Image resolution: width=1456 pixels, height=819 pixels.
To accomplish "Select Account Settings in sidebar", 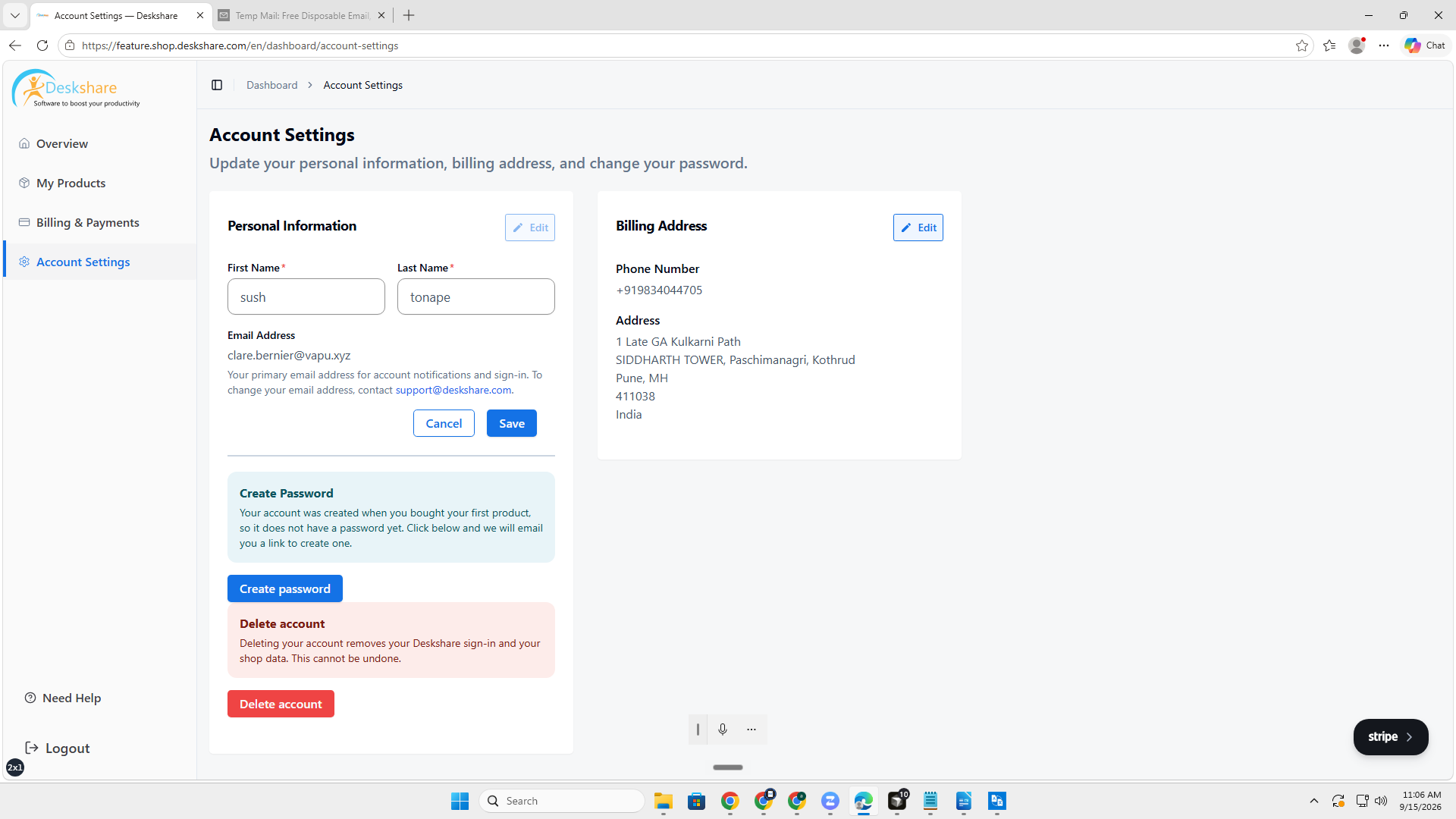I will [x=99, y=262].
